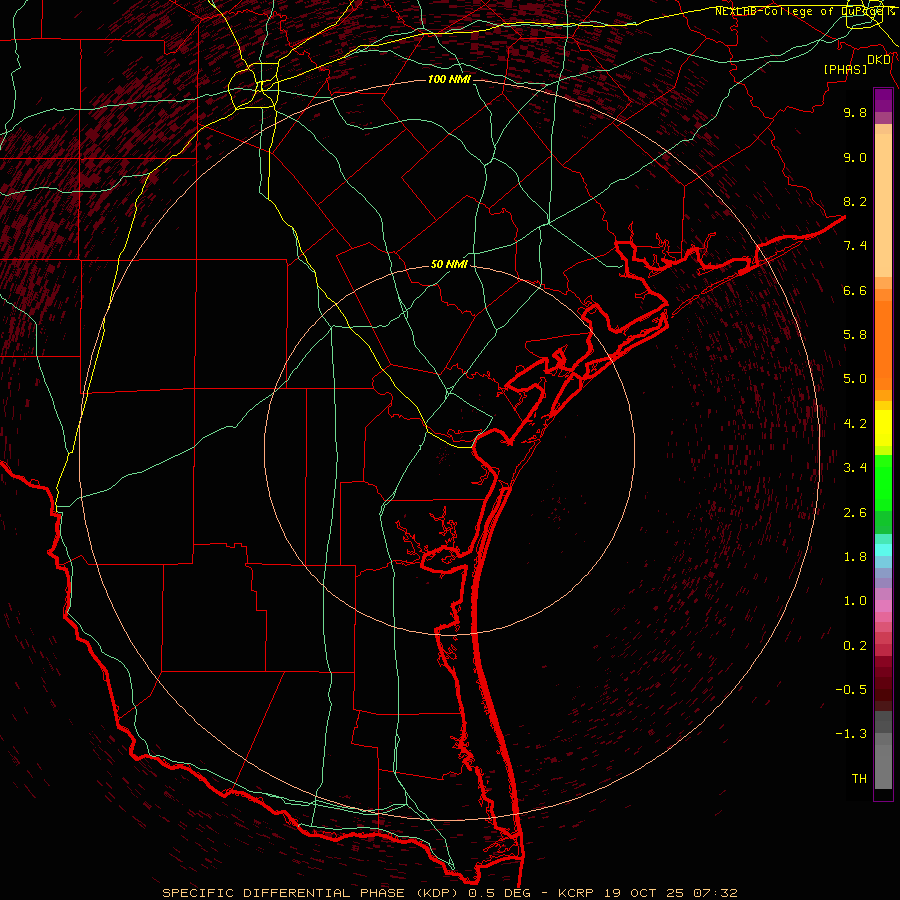
Task: Click the "NEXLAB-College of DuPage" credit text
Action: pos(799,11)
